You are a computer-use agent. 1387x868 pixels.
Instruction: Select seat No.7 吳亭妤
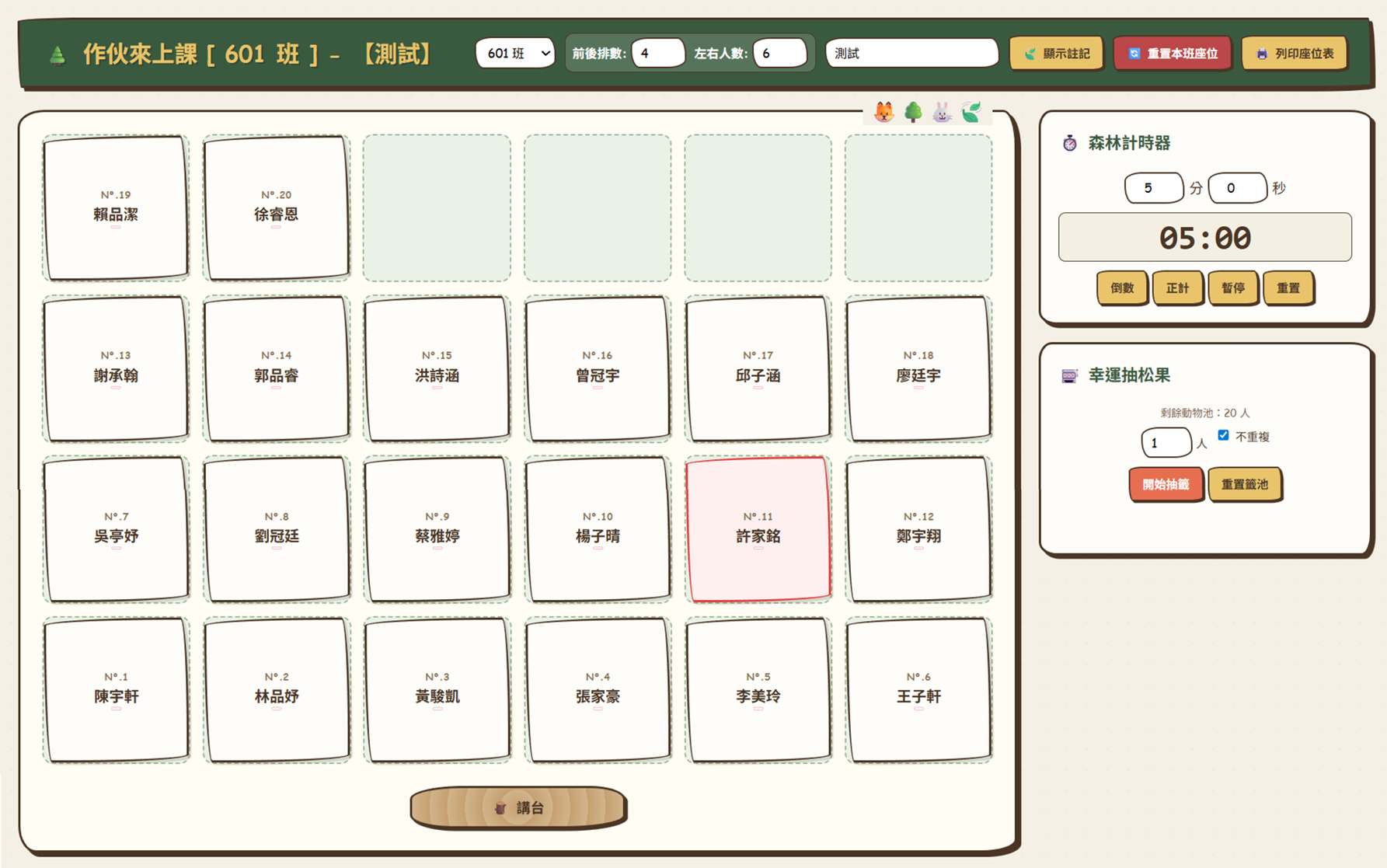coord(116,529)
